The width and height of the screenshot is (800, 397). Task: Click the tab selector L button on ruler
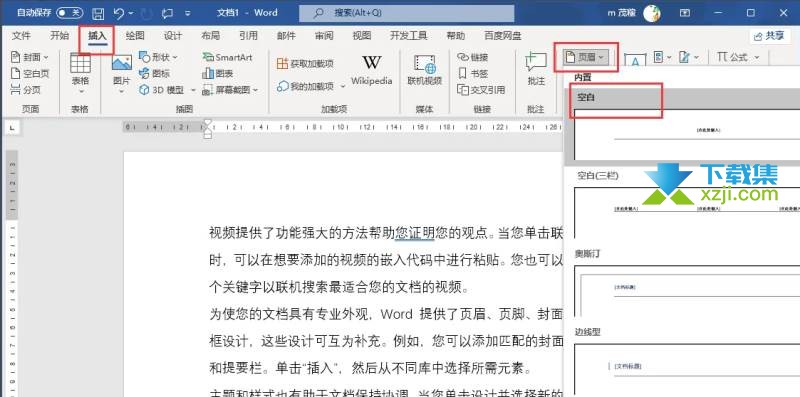12,128
